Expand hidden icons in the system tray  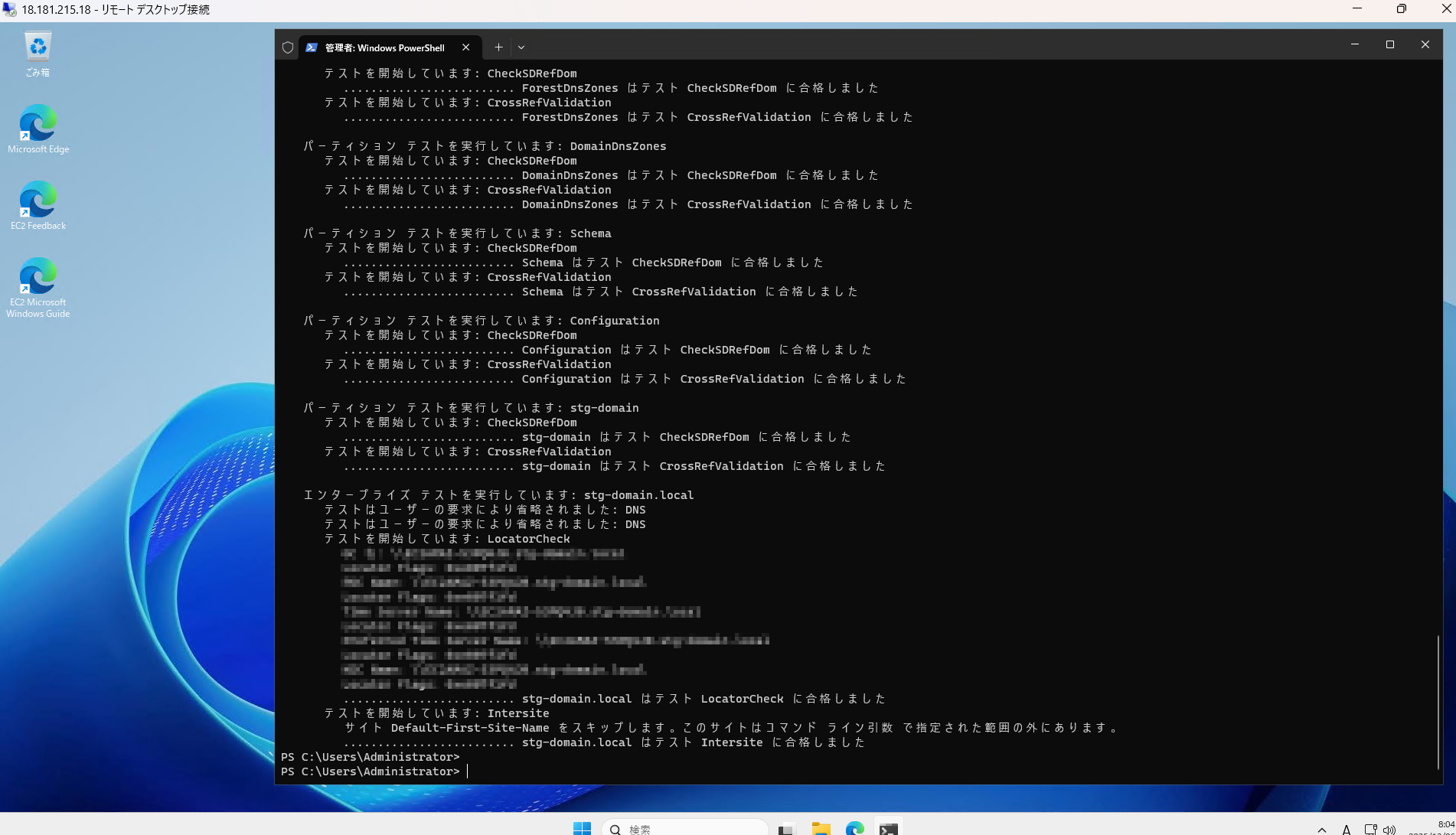tap(1321, 829)
